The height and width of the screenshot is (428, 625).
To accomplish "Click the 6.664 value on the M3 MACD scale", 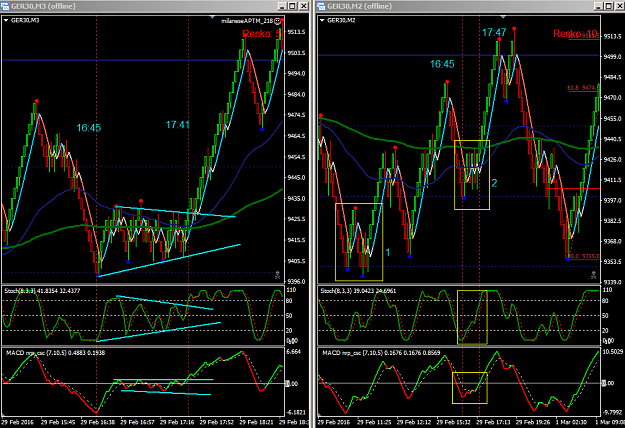I will (x=294, y=351).
